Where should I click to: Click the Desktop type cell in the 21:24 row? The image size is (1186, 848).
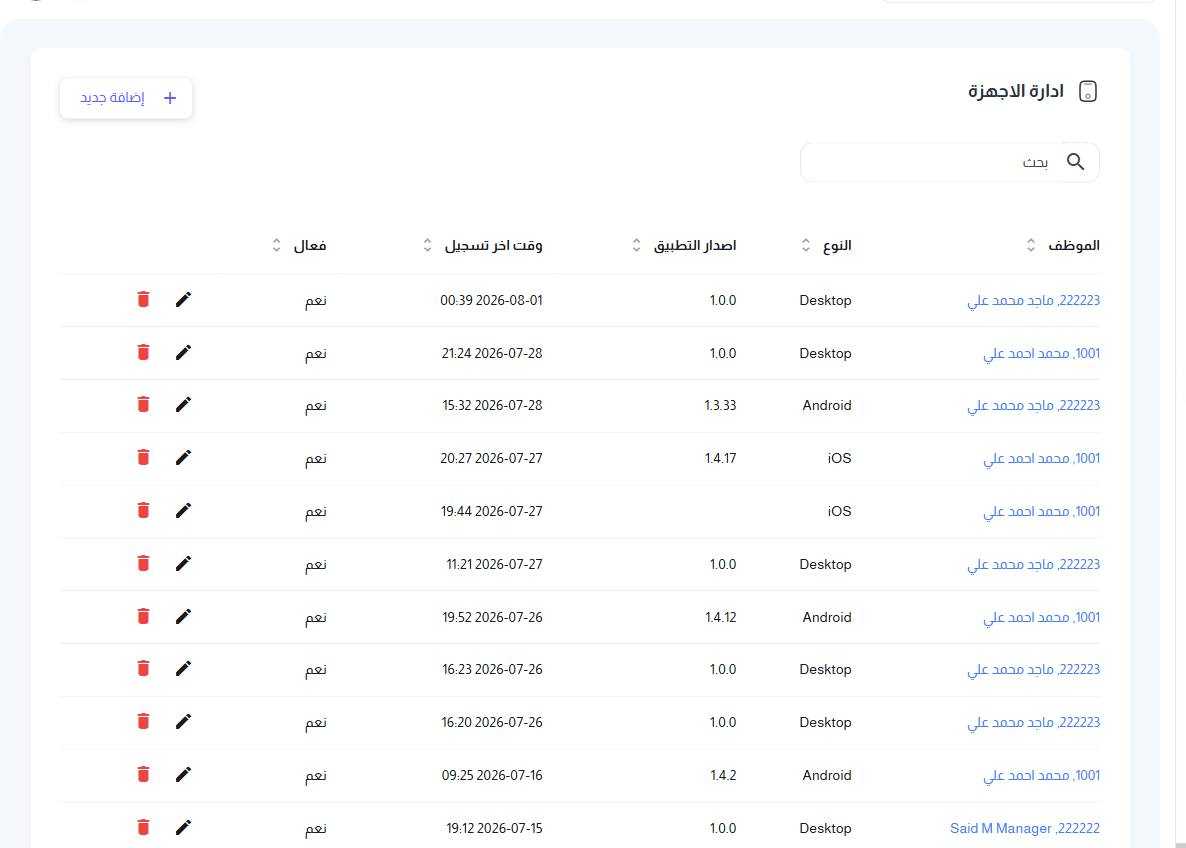click(825, 353)
